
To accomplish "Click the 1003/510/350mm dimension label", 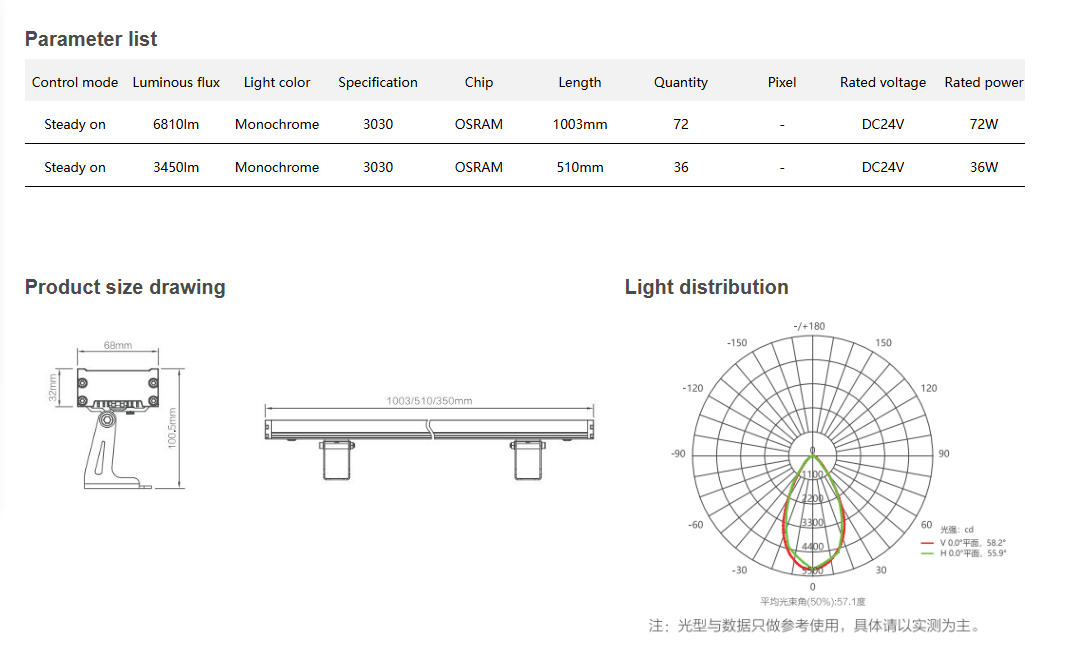I will coord(429,401).
